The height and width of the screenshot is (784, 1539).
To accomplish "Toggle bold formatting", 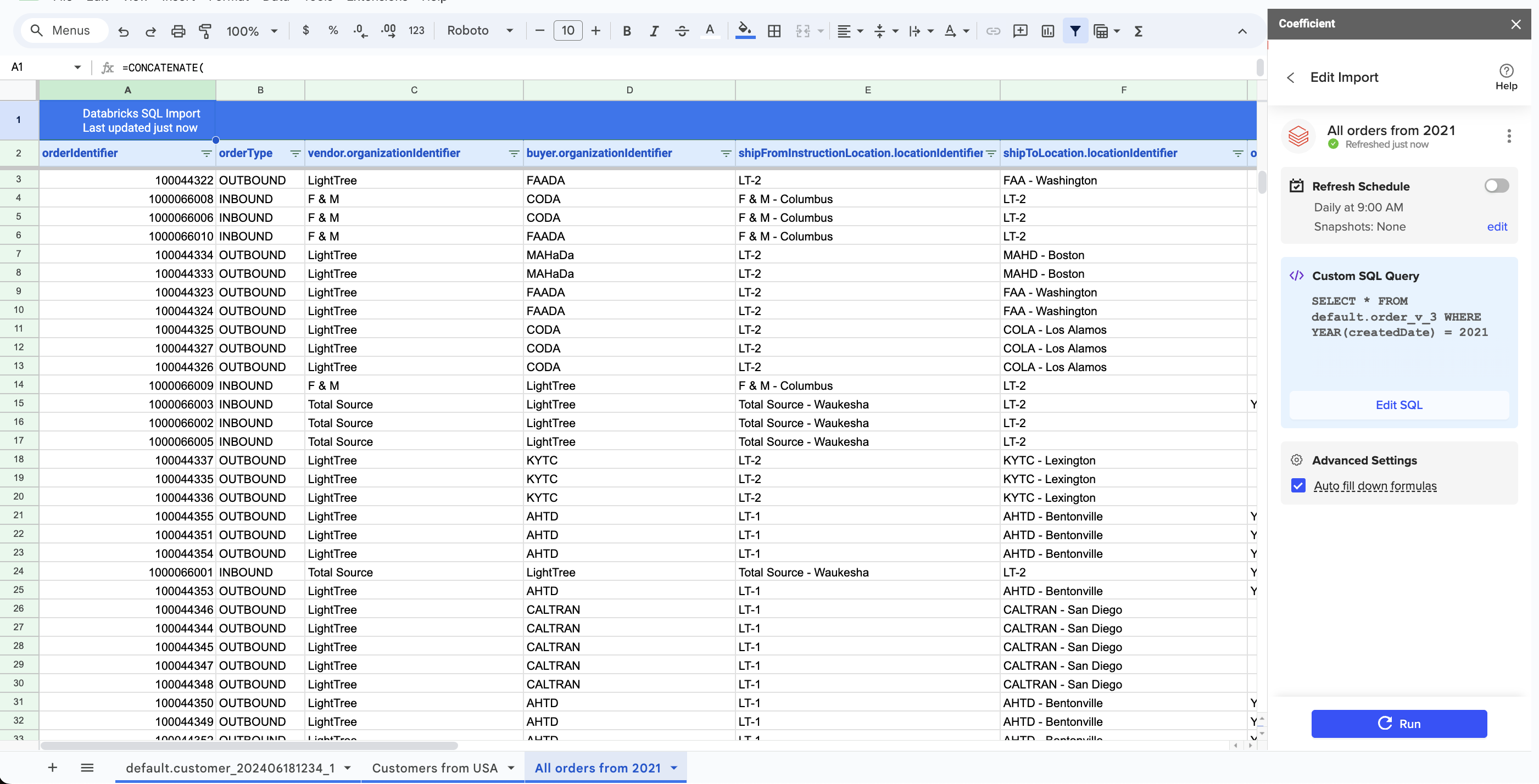I will point(627,31).
